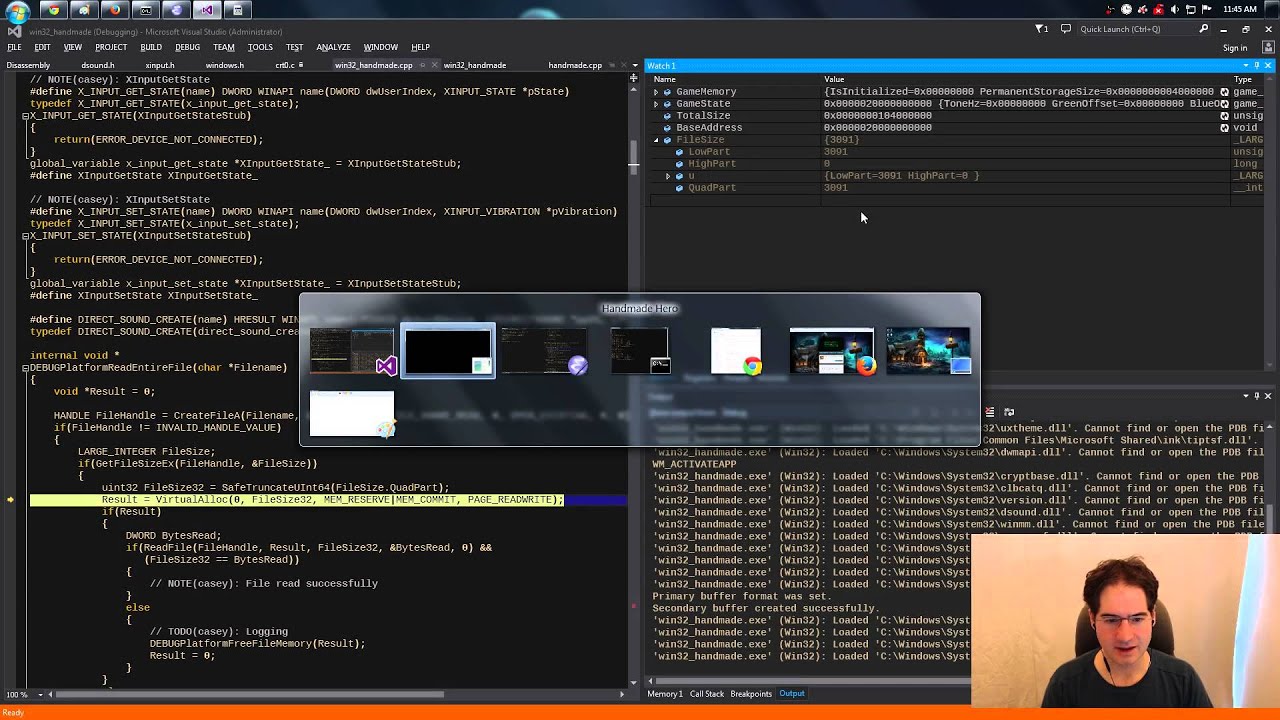Switch to the Disassembly tab
The width and height of the screenshot is (1280, 720).
(28, 65)
